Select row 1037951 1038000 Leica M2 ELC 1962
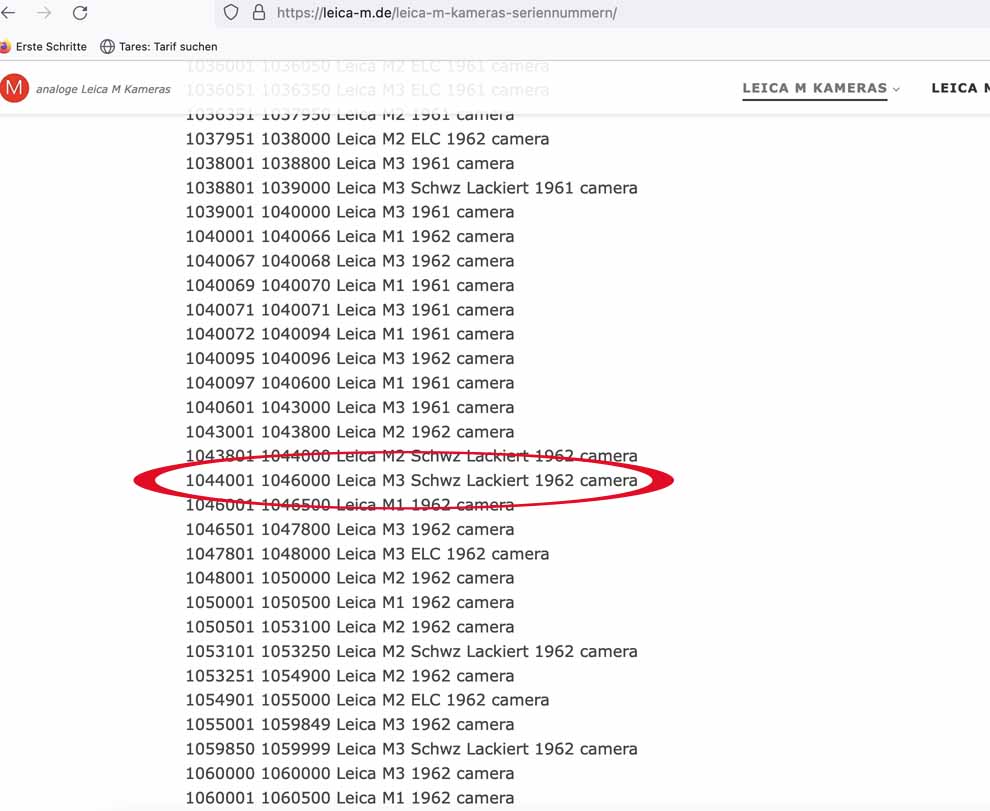990x811 pixels. pyautogui.click(x=367, y=139)
